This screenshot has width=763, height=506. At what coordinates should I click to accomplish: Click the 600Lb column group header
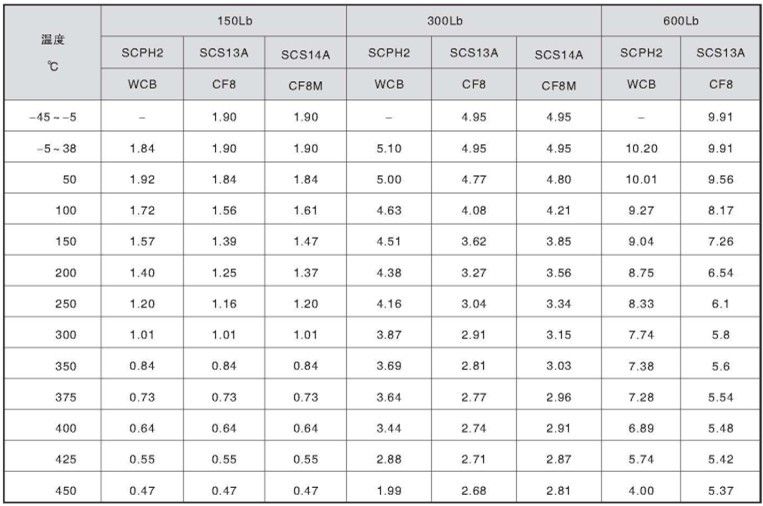pos(680,20)
